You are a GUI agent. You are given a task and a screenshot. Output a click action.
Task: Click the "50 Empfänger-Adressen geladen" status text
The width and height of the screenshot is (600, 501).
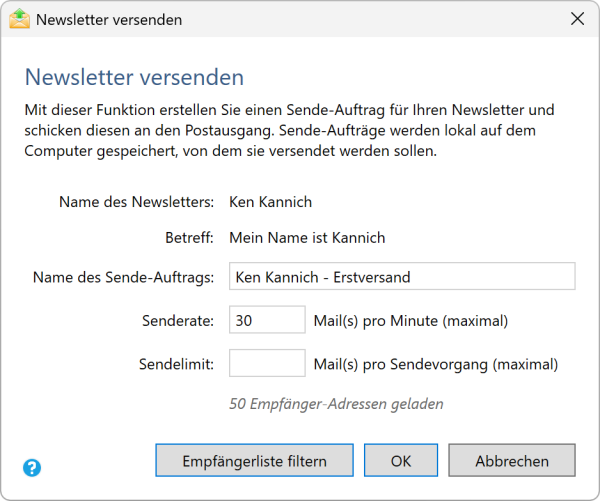(x=336, y=404)
